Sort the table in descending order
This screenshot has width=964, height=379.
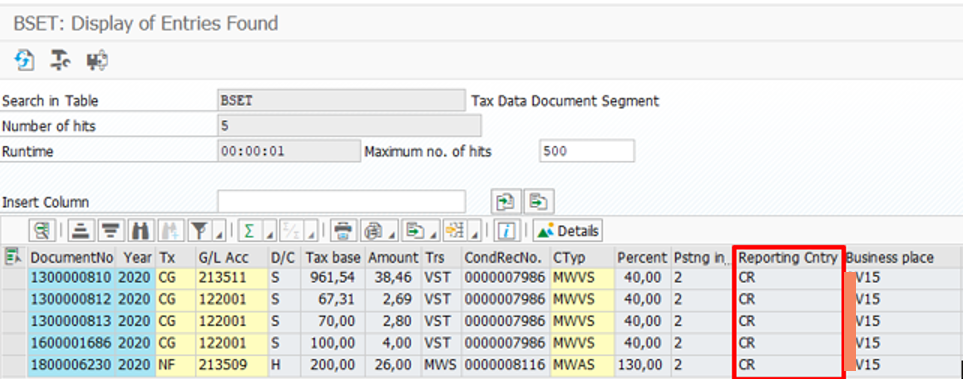pyautogui.click(x=110, y=231)
